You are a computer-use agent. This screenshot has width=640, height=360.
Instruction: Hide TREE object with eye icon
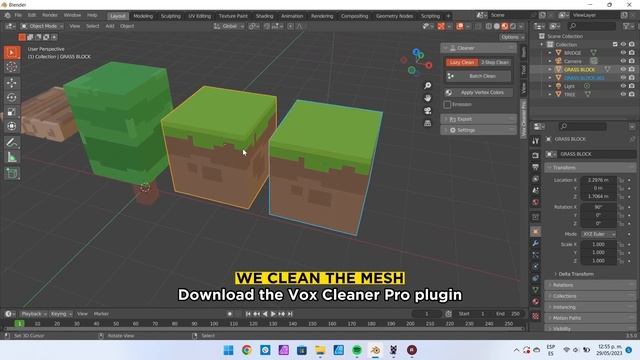point(623,94)
